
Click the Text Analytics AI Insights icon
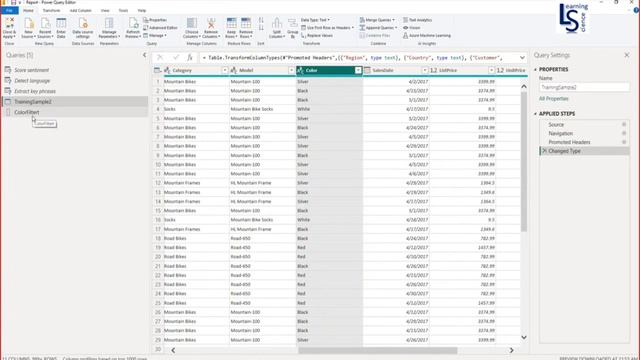(x=418, y=20)
